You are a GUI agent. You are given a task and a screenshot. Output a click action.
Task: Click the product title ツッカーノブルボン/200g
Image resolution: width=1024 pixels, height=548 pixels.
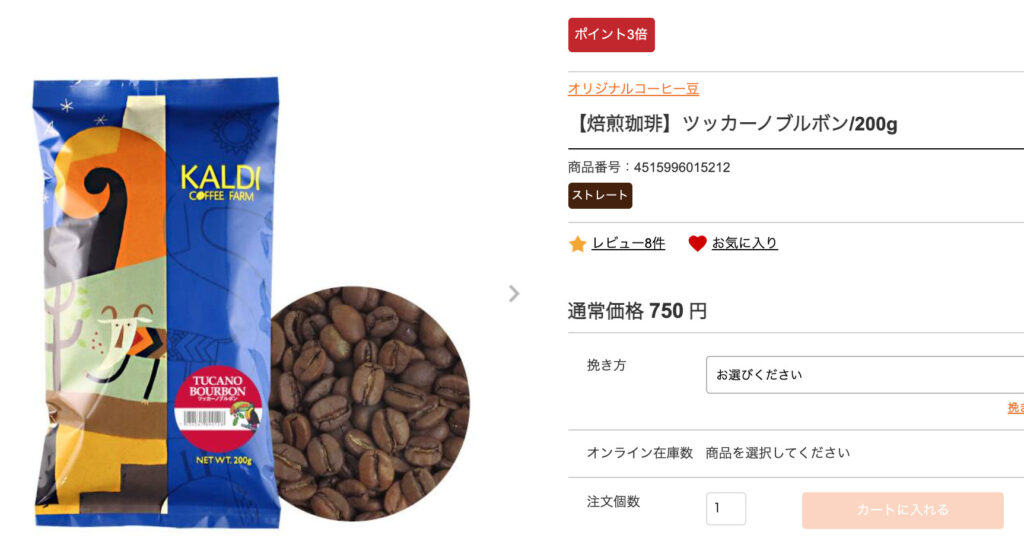734,123
